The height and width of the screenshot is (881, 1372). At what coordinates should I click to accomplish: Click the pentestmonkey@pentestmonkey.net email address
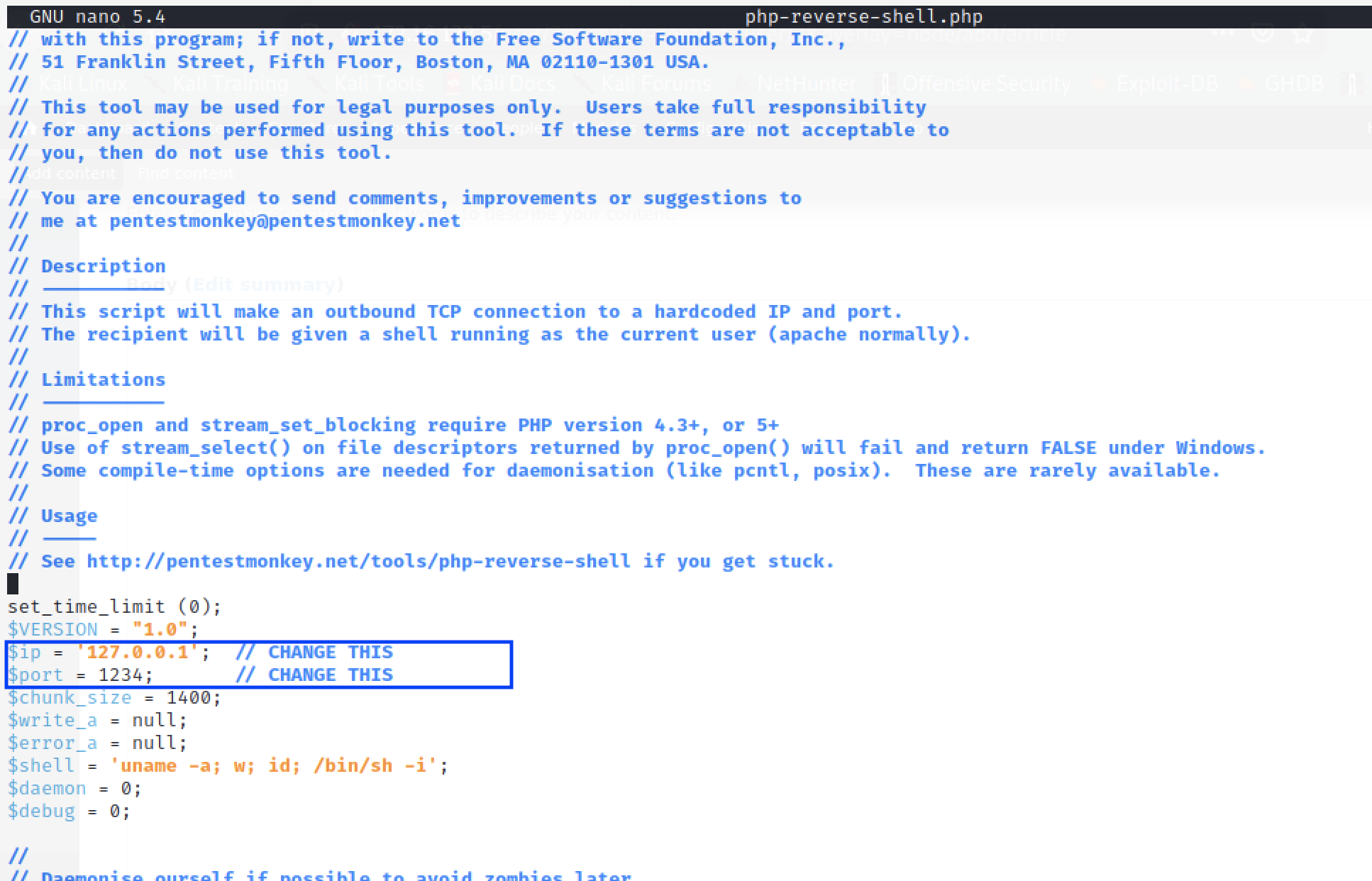[x=284, y=221]
